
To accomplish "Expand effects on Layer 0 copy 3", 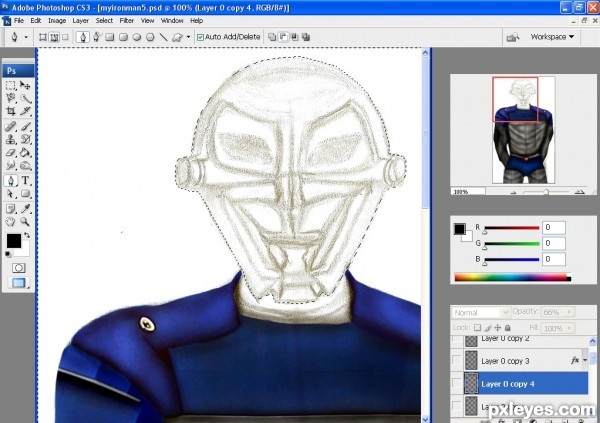I will click(x=585, y=360).
